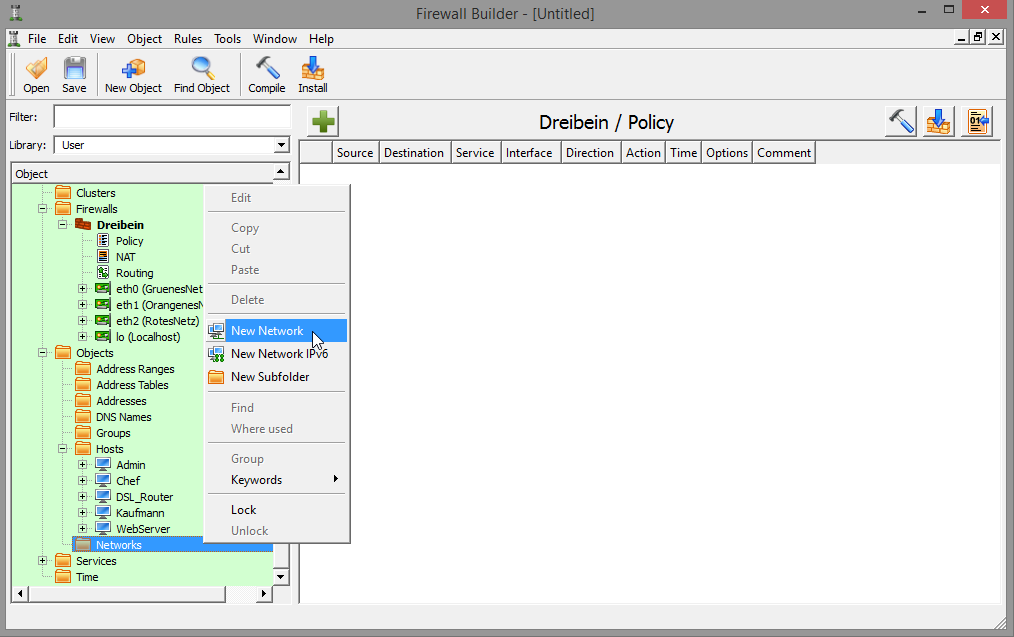1014x637 pixels.
Task: Choose New Network IPv6 from context menu
Action: click(x=279, y=354)
